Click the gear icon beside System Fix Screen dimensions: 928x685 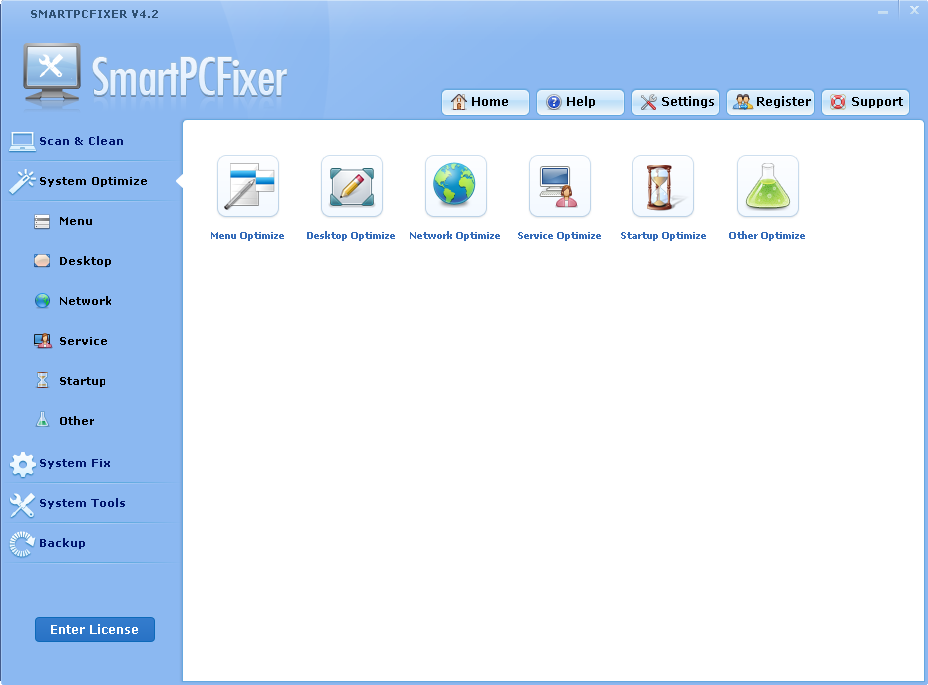tap(22, 464)
